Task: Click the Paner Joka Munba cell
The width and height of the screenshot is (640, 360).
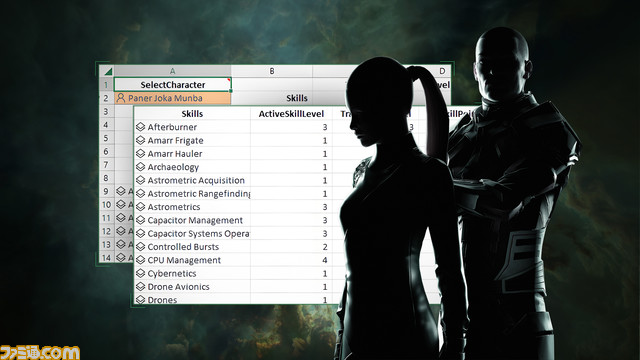Action: [173, 98]
